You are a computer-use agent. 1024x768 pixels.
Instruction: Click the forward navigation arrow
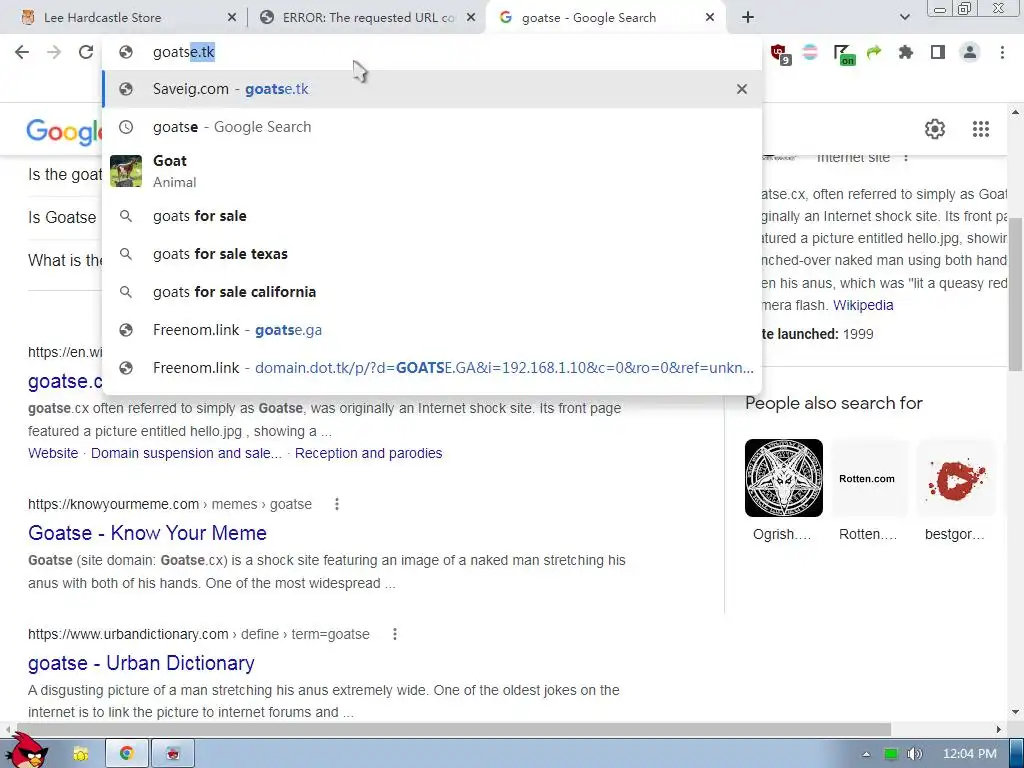[54, 52]
